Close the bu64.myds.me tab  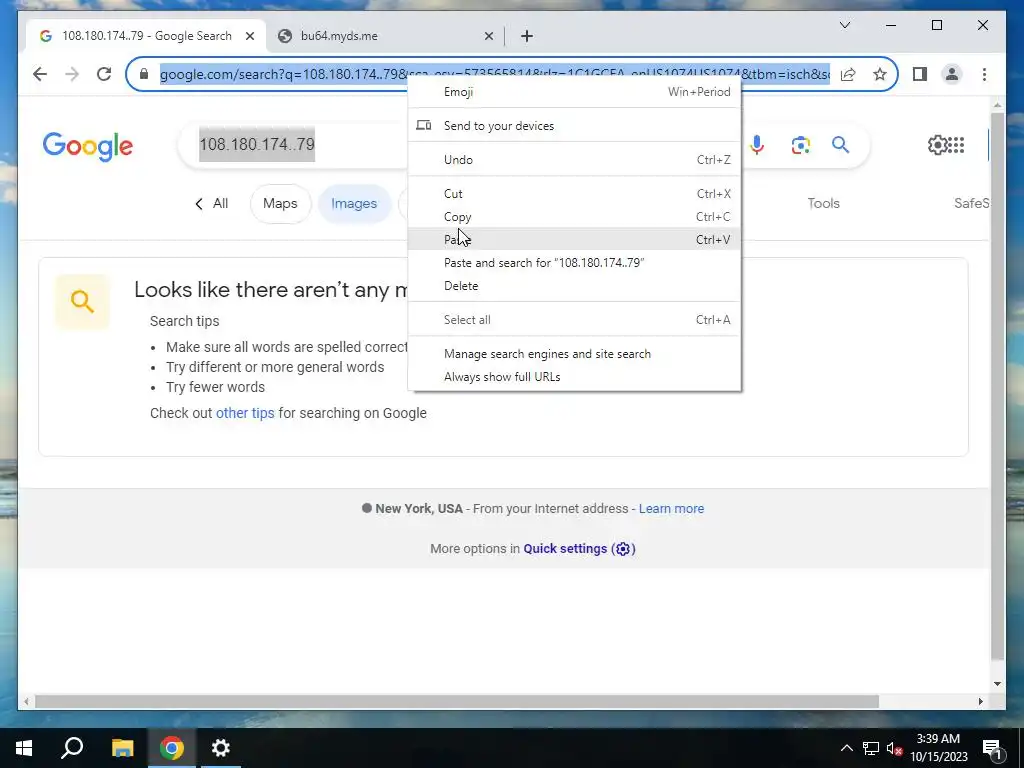point(488,37)
